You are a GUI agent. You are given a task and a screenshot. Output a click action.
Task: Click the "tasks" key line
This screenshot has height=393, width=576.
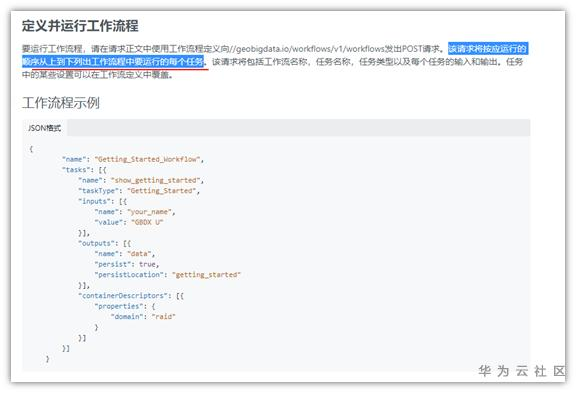point(84,170)
